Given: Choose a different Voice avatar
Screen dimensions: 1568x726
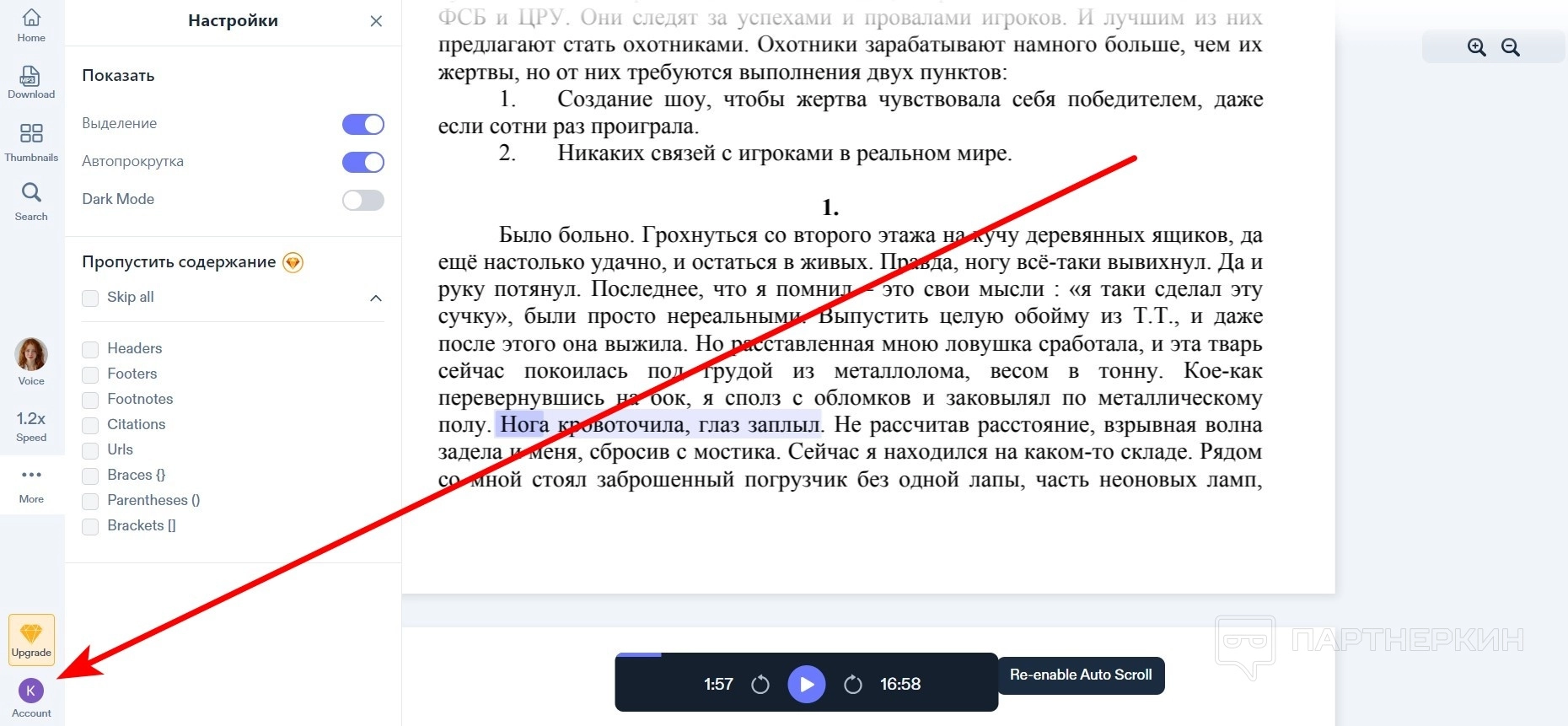Looking at the screenshot, I should (x=31, y=362).
